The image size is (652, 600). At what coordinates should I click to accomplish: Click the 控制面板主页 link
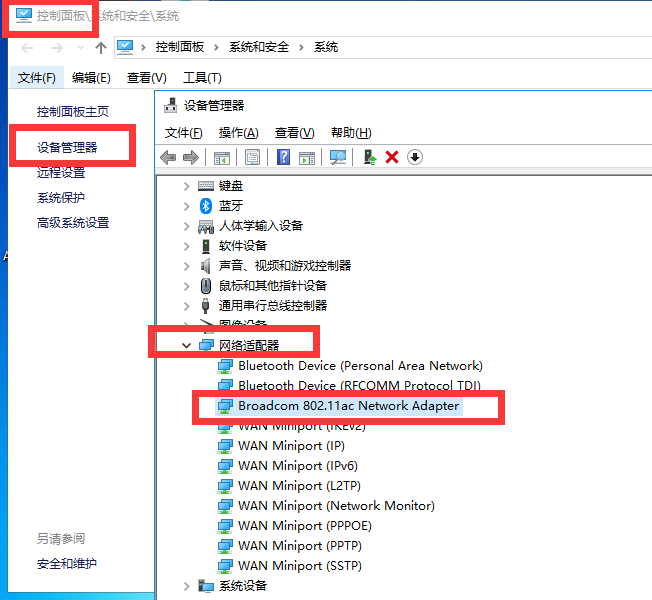click(x=73, y=111)
